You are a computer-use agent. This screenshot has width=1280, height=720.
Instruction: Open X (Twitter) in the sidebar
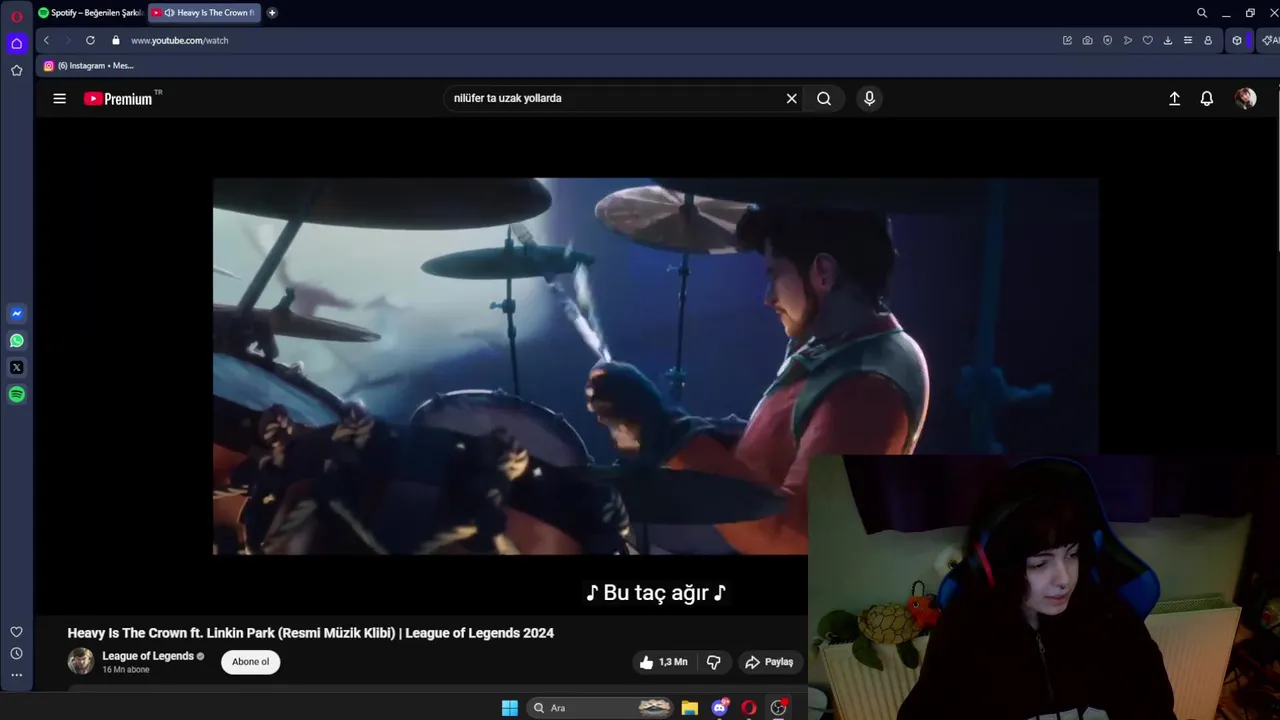(16, 367)
